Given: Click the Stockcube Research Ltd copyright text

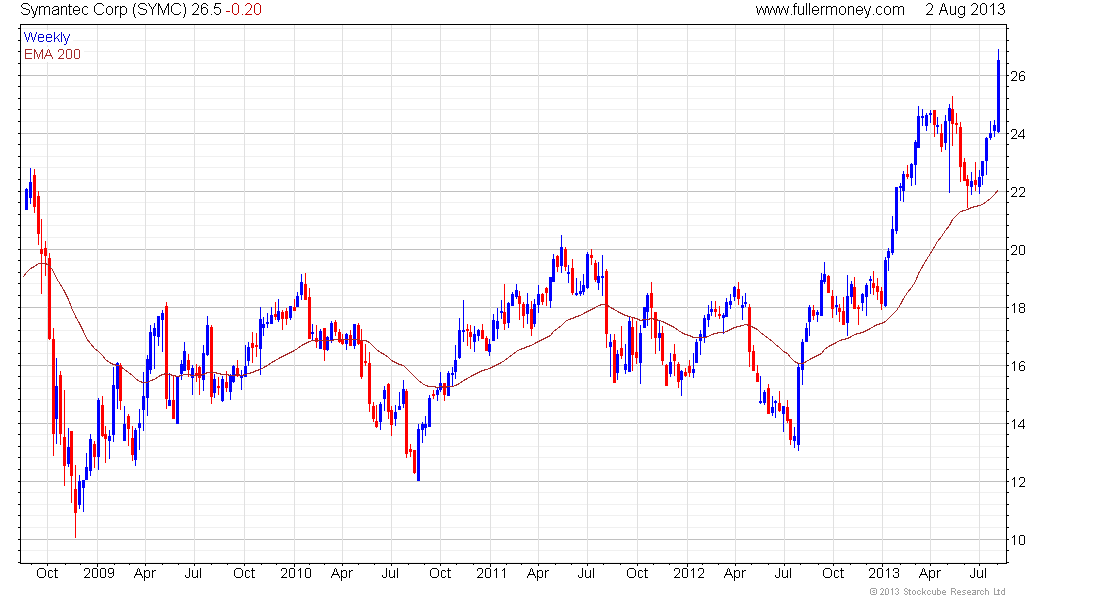Looking at the screenshot, I should (x=937, y=592).
